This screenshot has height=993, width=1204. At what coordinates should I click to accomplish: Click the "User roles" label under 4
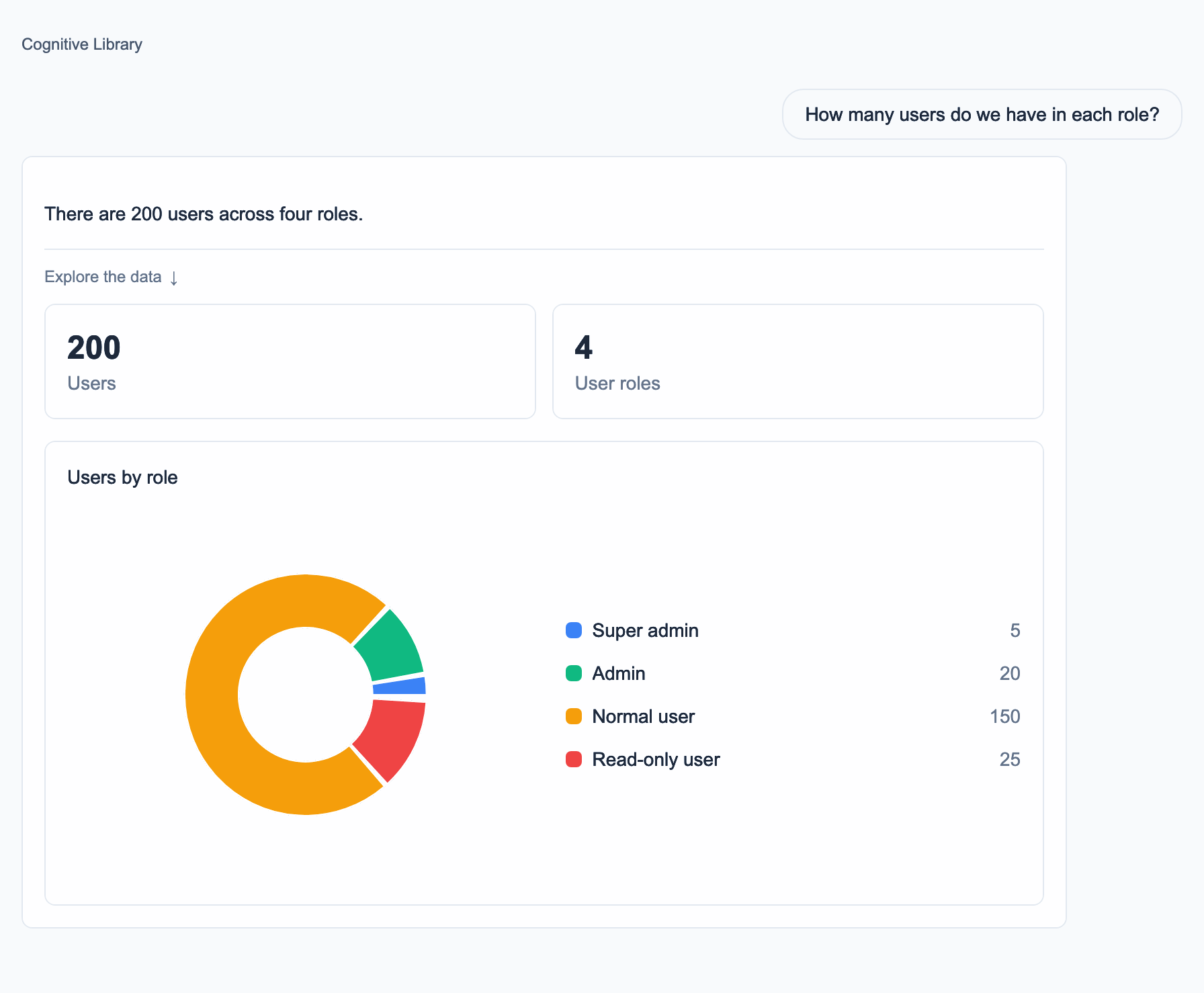[617, 383]
